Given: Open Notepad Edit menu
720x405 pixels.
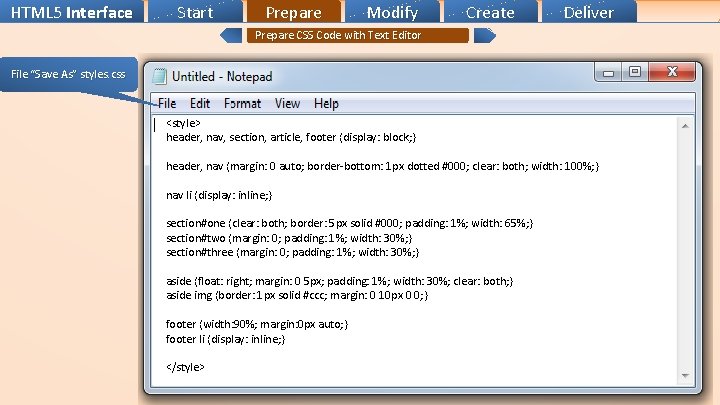Looking at the screenshot, I should tap(200, 104).
